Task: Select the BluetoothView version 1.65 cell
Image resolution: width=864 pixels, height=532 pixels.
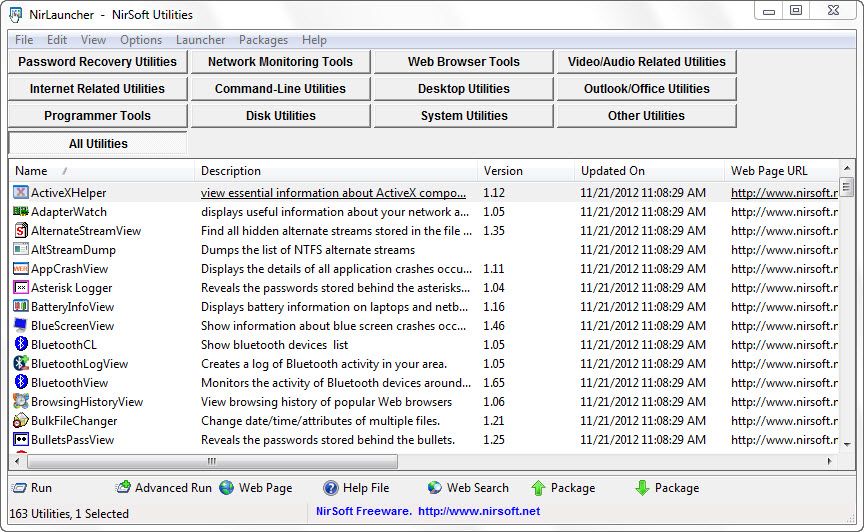Action: [494, 383]
